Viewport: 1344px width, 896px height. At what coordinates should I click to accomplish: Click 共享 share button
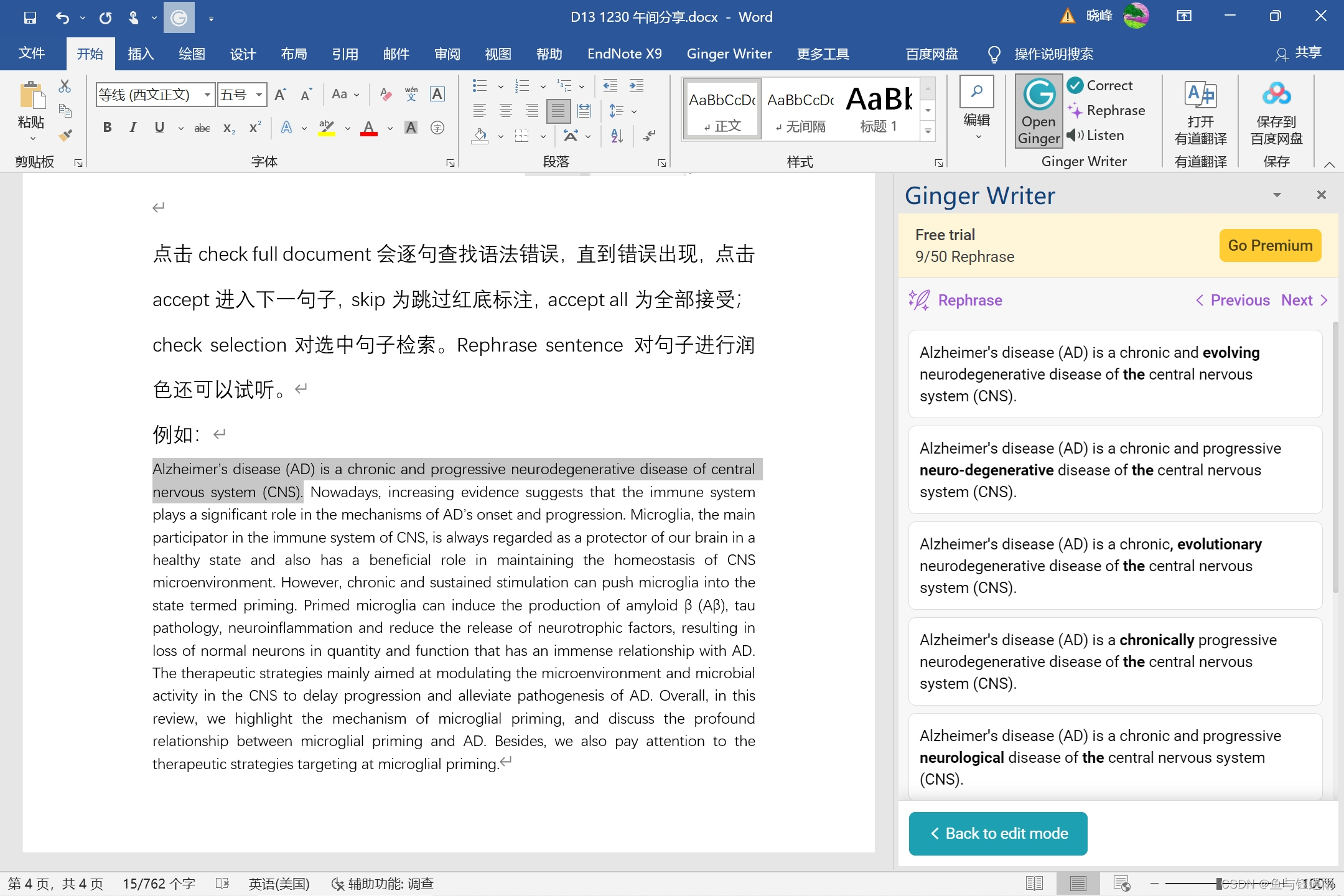[x=1299, y=54]
